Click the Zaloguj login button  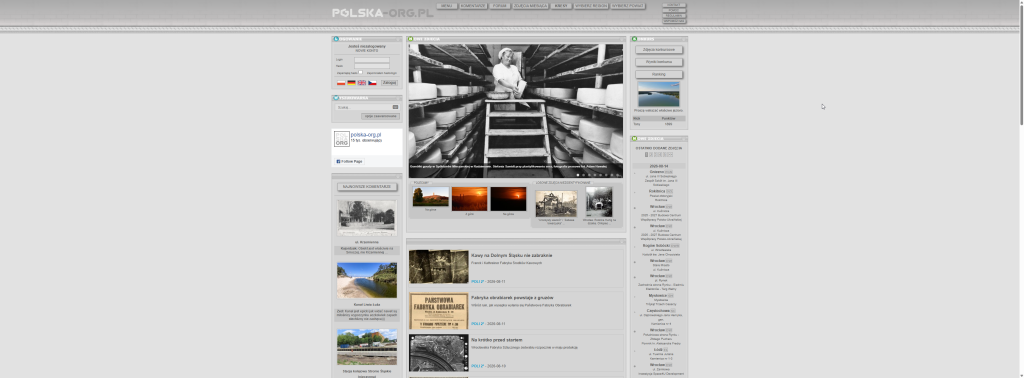389,83
